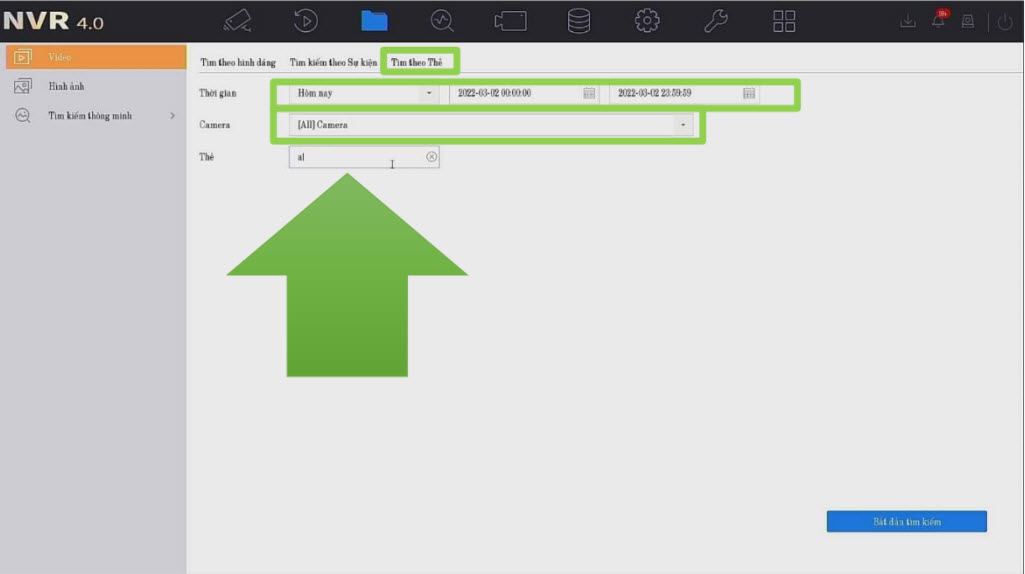This screenshot has width=1025, height=574.
Task: Select the blue file management folder icon
Action: click(x=374, y=21)
